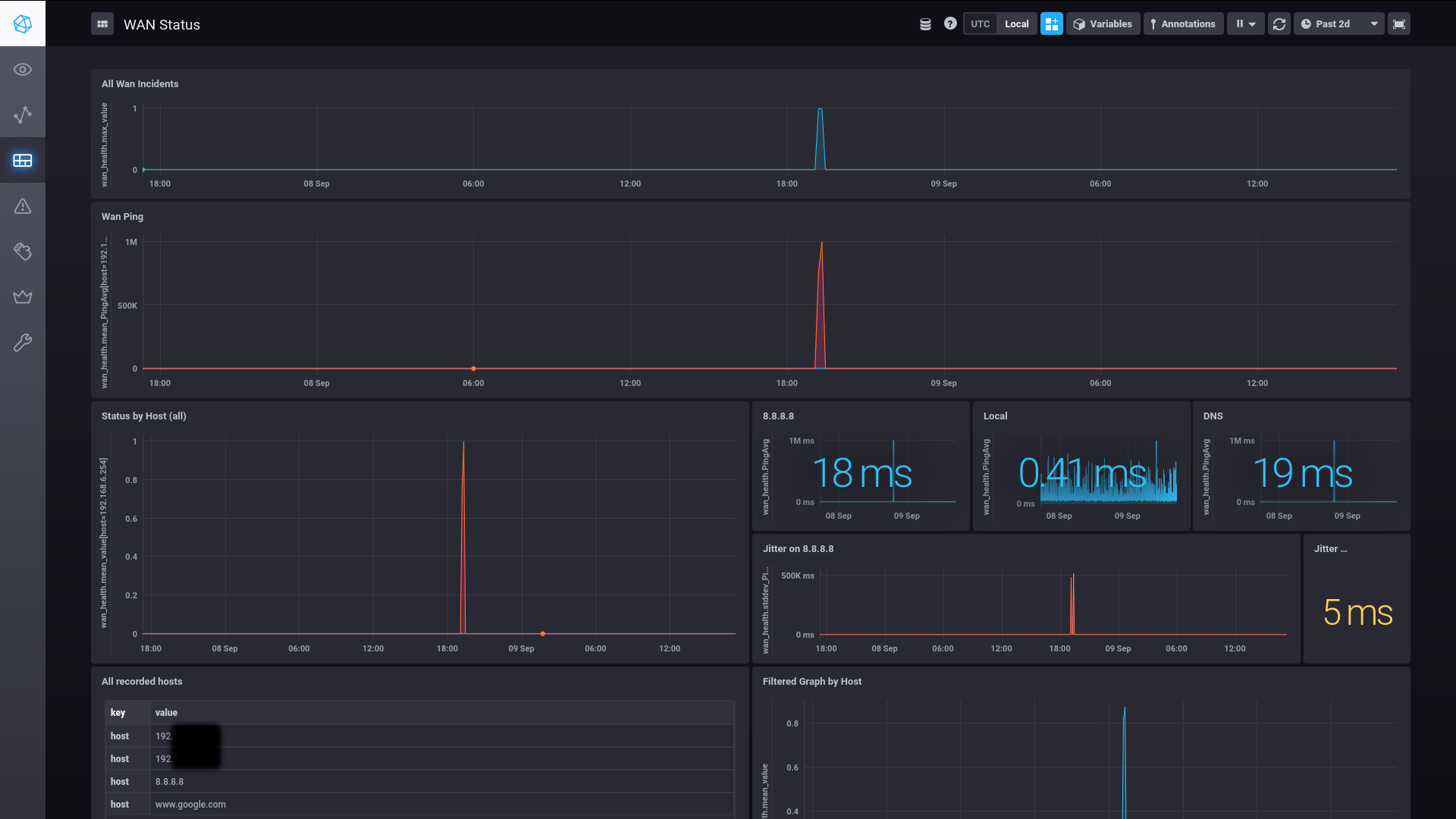Click the Alerting warning triangle icon
This screenshot has height=819, width=1456.
[23, 206]
